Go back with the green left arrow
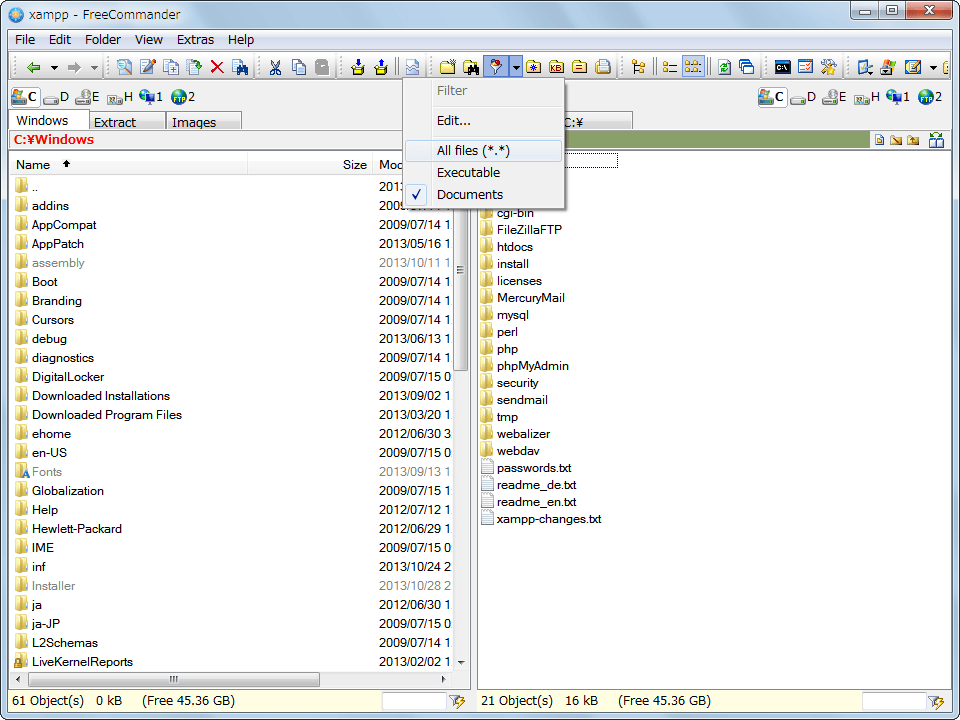 tap(34, 67)
